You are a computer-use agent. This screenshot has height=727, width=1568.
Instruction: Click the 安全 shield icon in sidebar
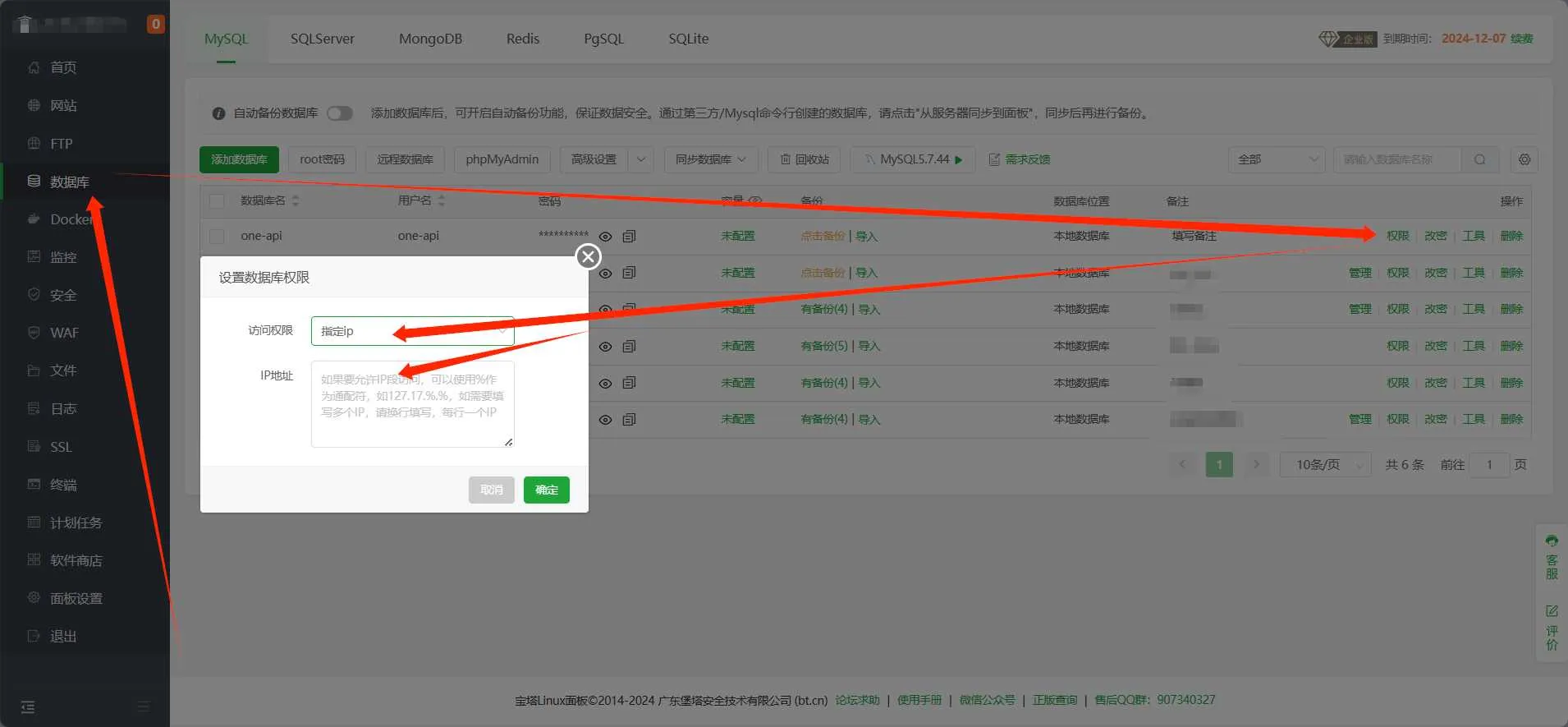click(34, 295)
